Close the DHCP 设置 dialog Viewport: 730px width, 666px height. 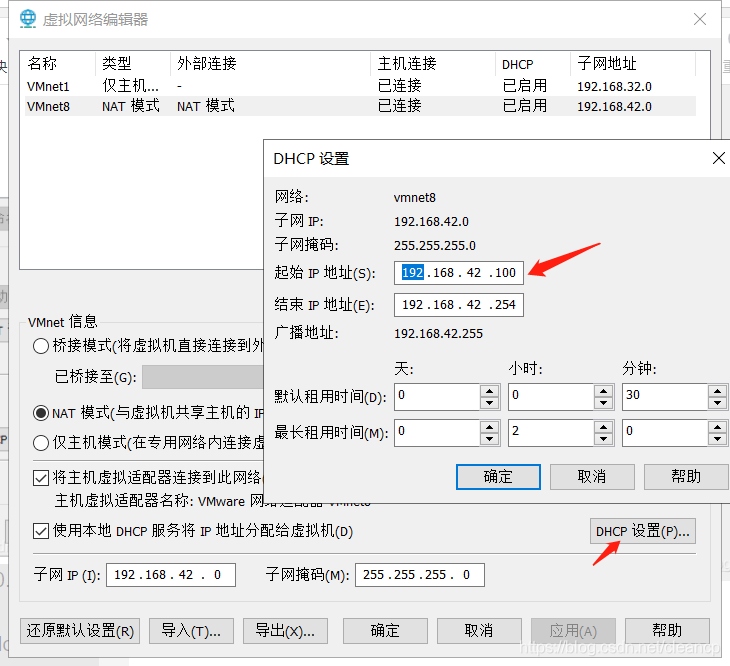(x=718, y=158)
